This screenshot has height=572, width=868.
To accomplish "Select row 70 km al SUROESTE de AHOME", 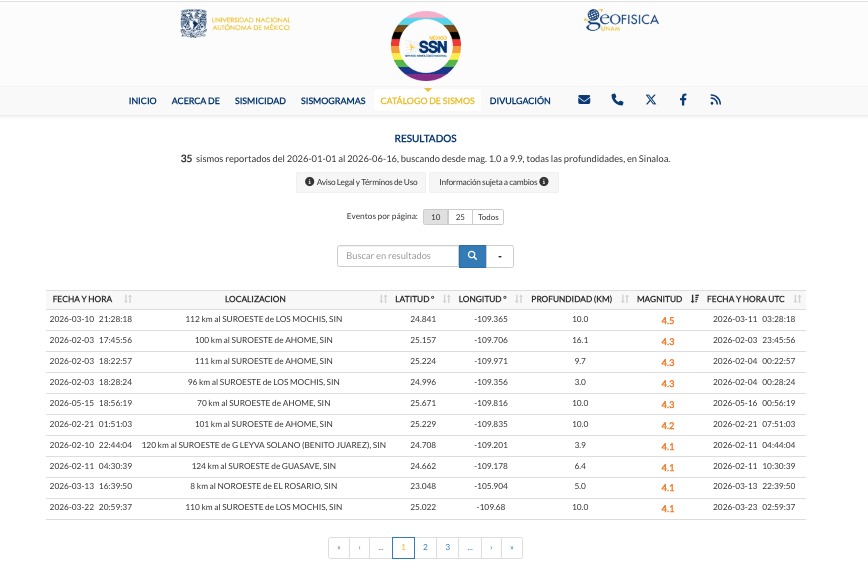I will (x=426, y=404).
